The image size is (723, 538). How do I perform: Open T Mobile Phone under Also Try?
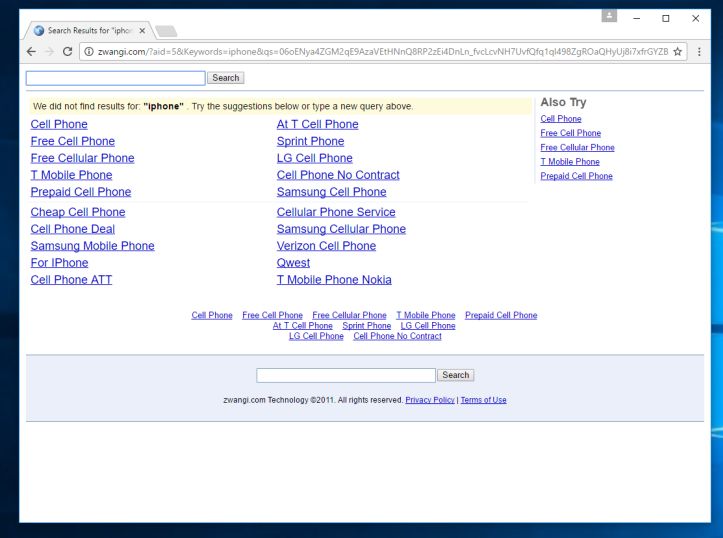pos(570,162)
